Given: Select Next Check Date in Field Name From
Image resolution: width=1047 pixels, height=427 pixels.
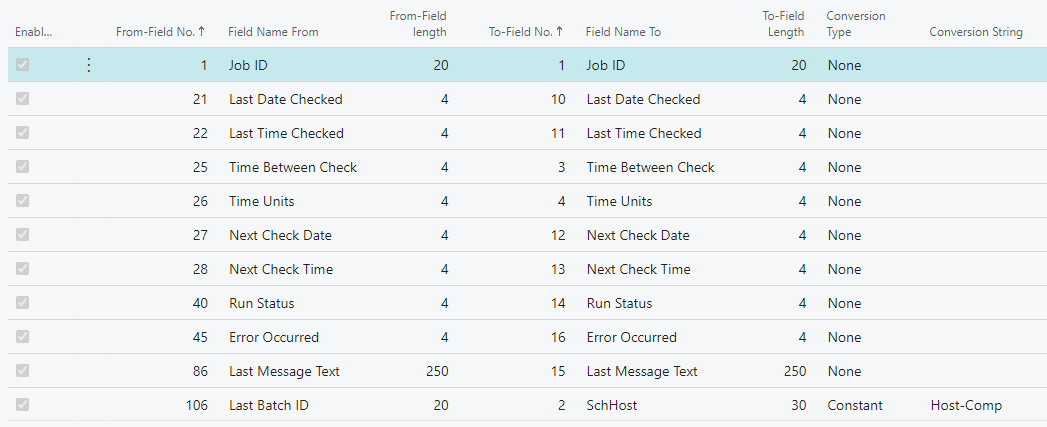Looking at the screenshot, I should point(280,235).
